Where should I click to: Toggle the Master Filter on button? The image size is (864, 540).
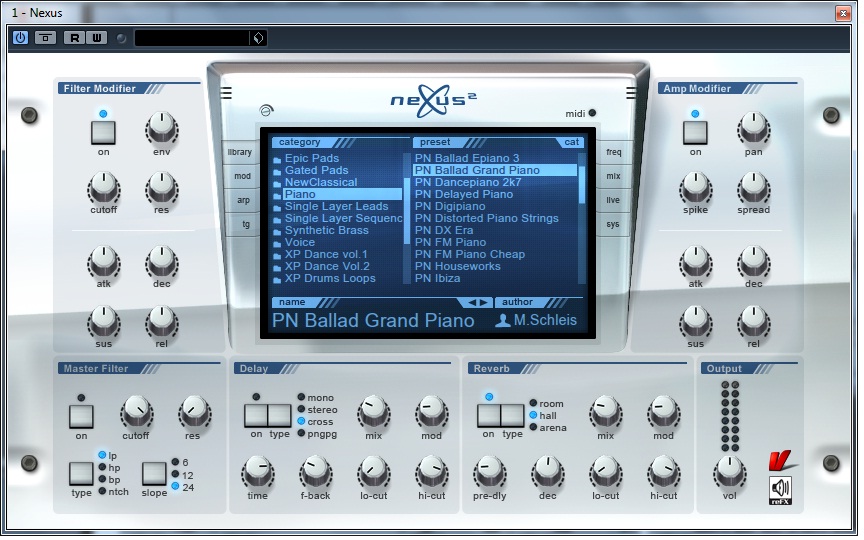coord(81,417)
